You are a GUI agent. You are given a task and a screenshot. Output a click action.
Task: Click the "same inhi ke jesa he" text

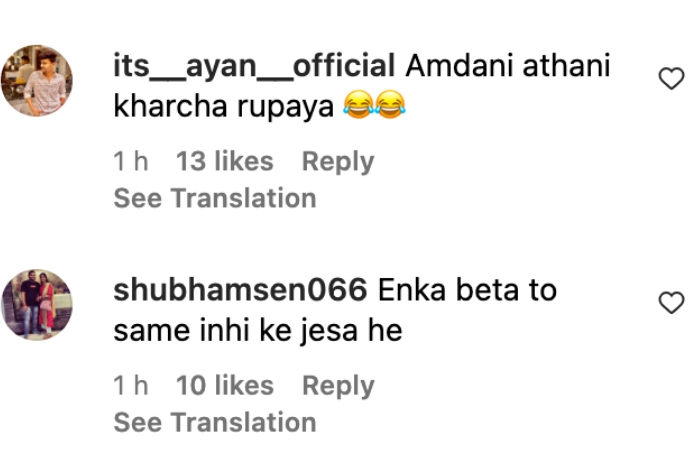pyautogui.click(x=258, y=330)
